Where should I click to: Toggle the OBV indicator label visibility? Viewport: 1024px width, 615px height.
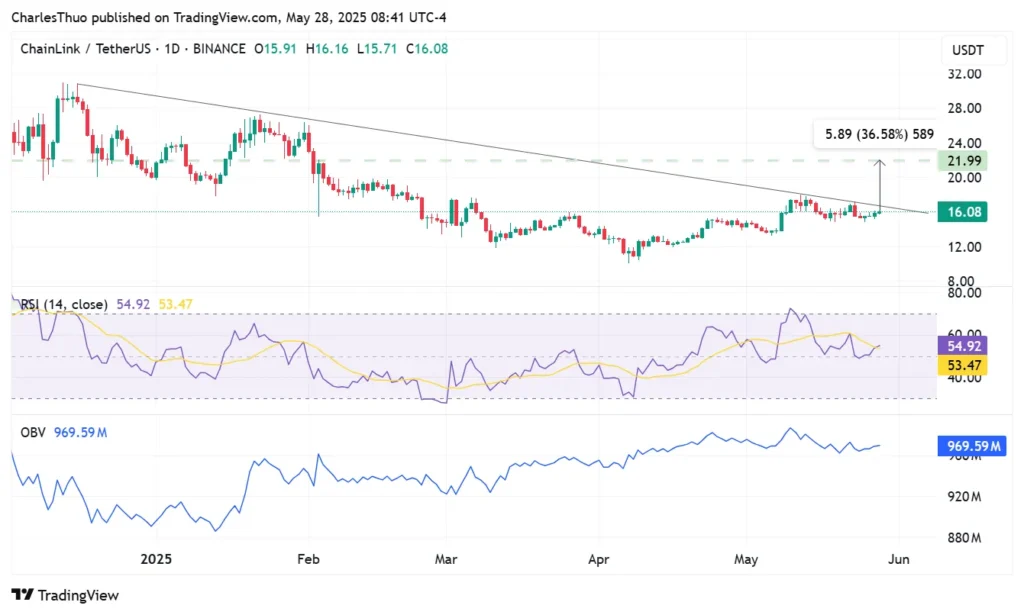pyautogui.click(x=33, y=432)
